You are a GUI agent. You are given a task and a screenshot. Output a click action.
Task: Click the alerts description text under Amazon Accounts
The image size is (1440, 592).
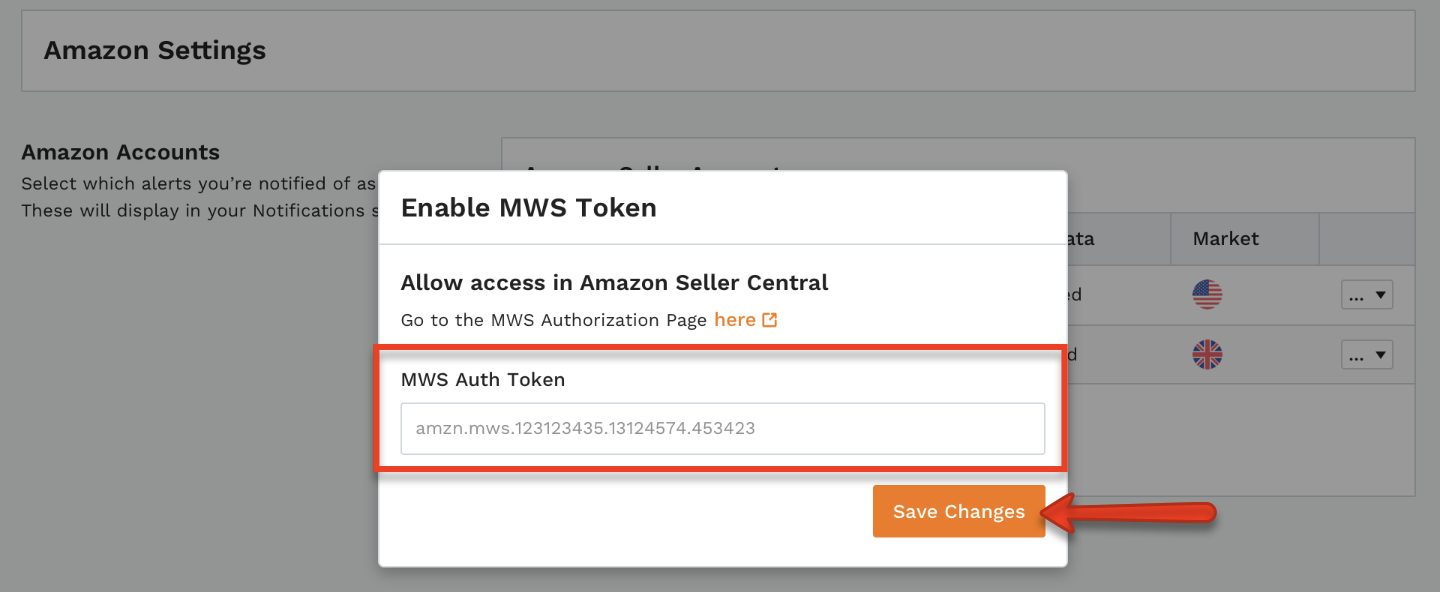click(x=200, y=197)
